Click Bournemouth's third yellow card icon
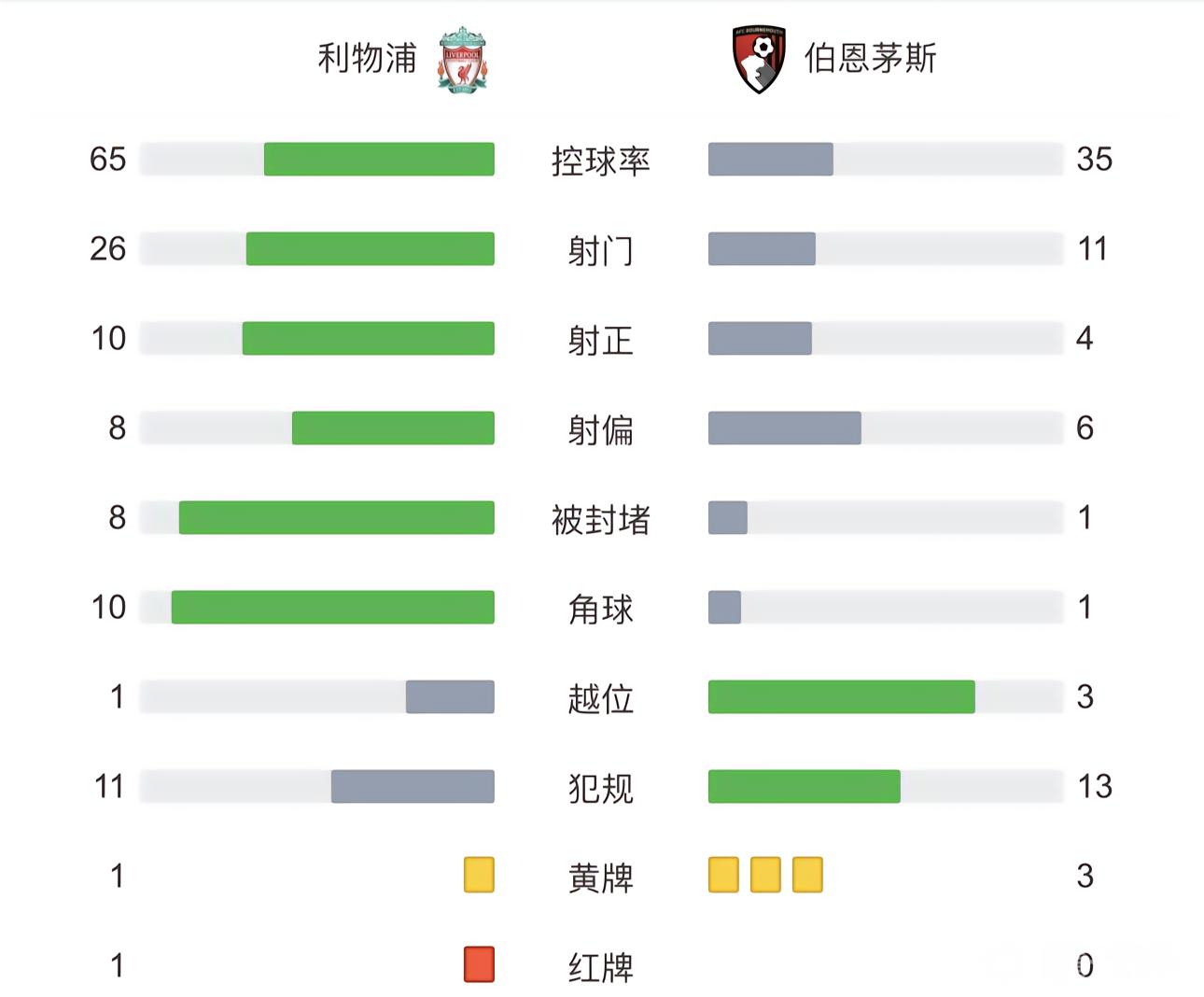This screenshot has height=997, width=1204. pyautogui.click(x=807, y=876)
